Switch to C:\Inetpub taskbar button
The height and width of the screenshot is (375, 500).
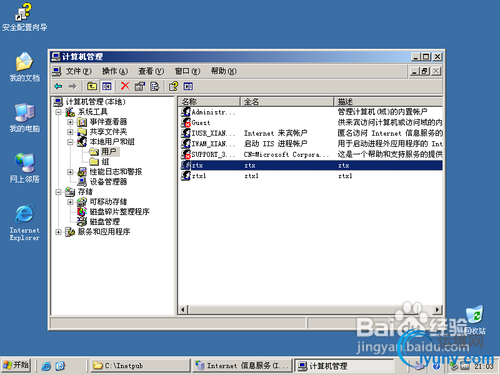tap(140, 366)
